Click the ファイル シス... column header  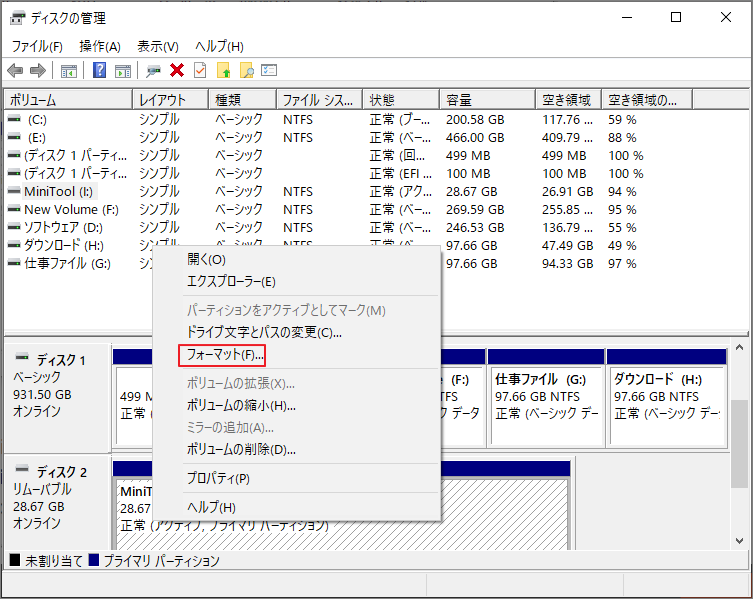tap(319, 100)
